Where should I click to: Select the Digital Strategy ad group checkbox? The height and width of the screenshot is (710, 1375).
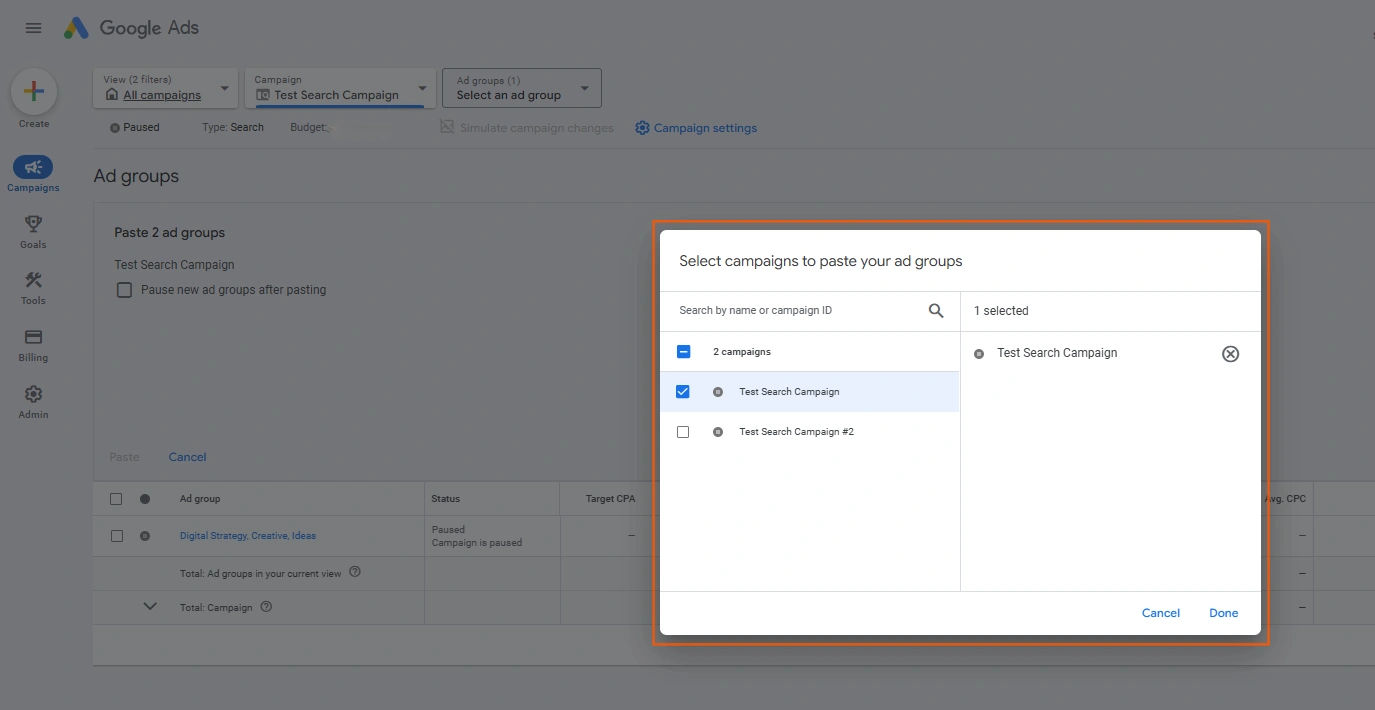tap(117, 536)
